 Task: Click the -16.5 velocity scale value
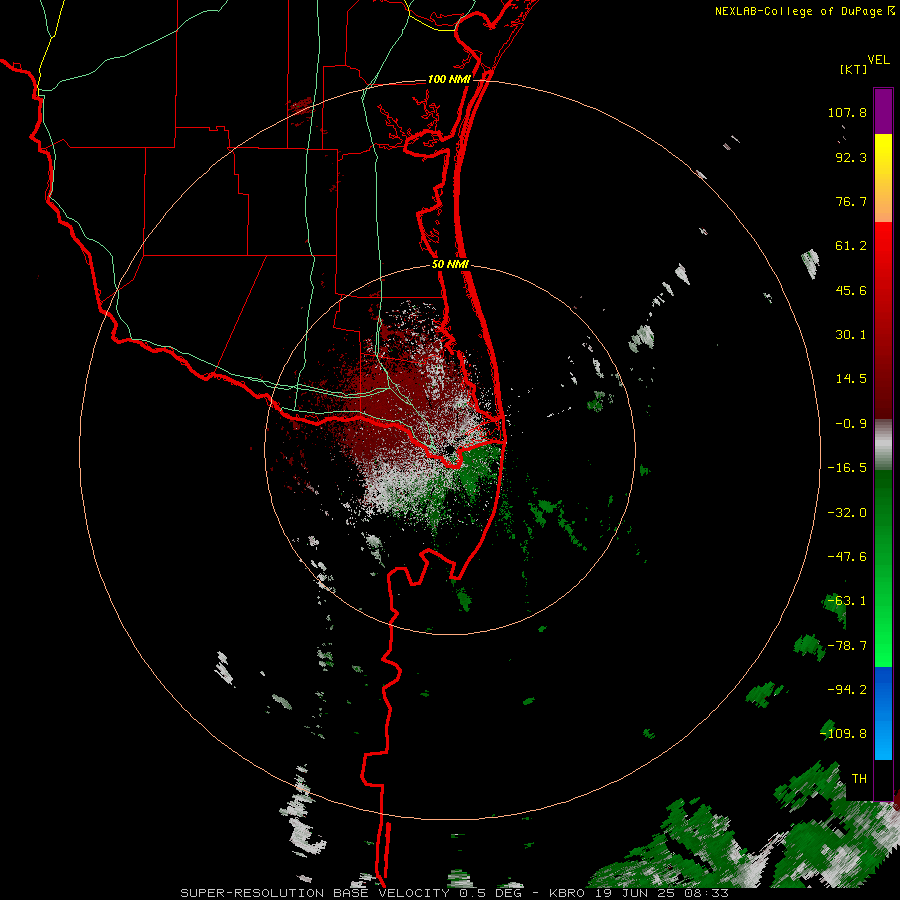click(847, 468)
